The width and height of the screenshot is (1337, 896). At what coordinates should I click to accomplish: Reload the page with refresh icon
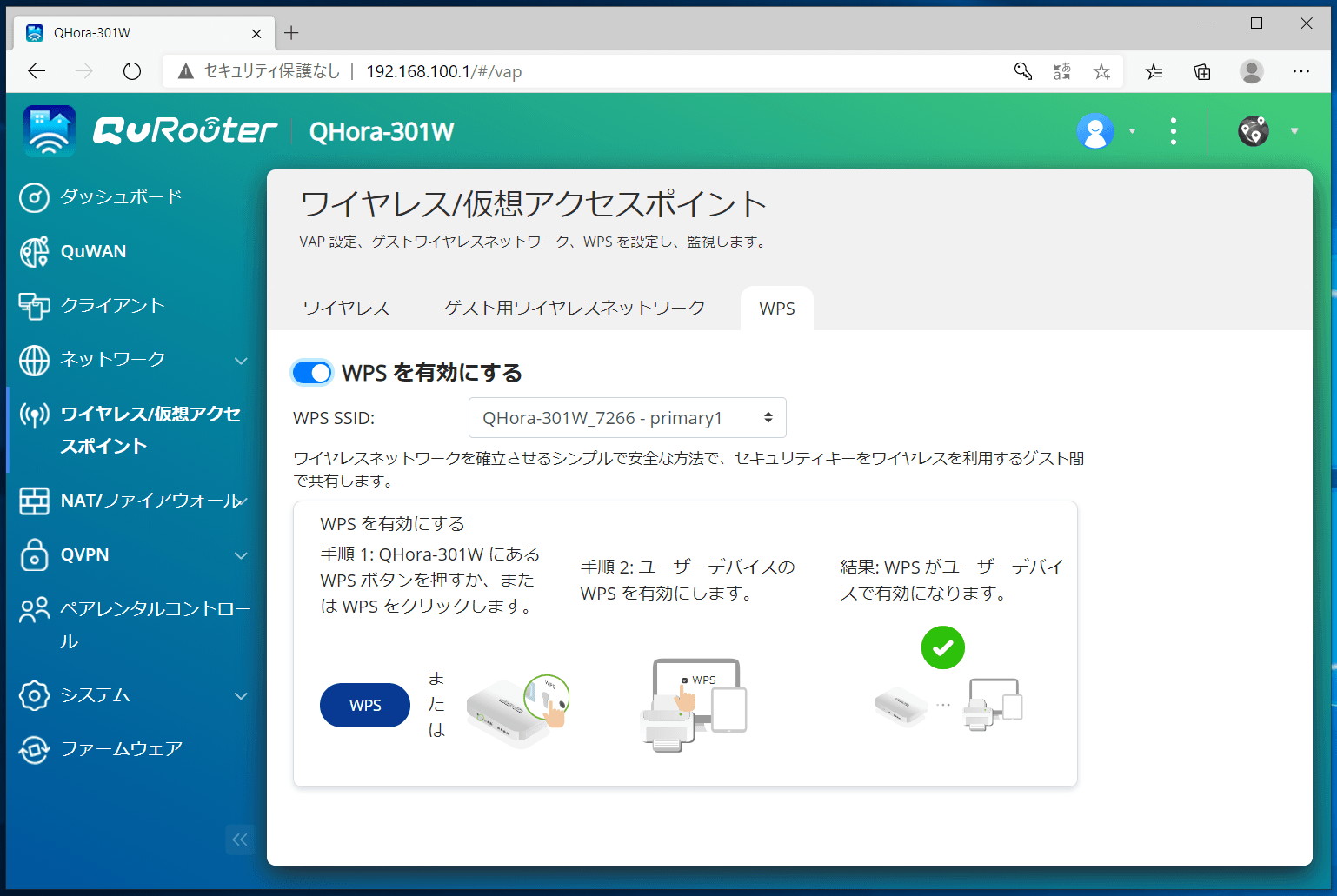tap(132, 71)
